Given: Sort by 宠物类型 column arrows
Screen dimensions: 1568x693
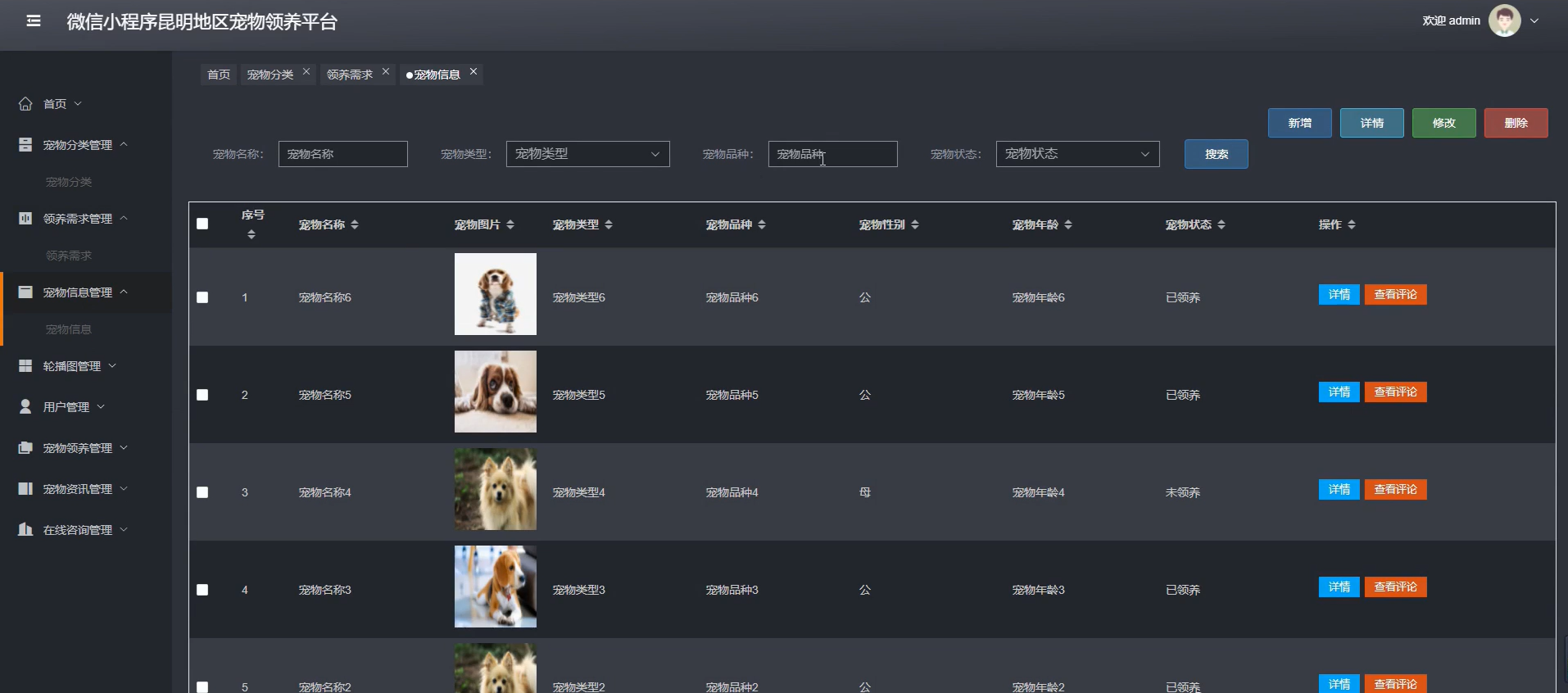Looking at the screenshot, I should 609,224.
